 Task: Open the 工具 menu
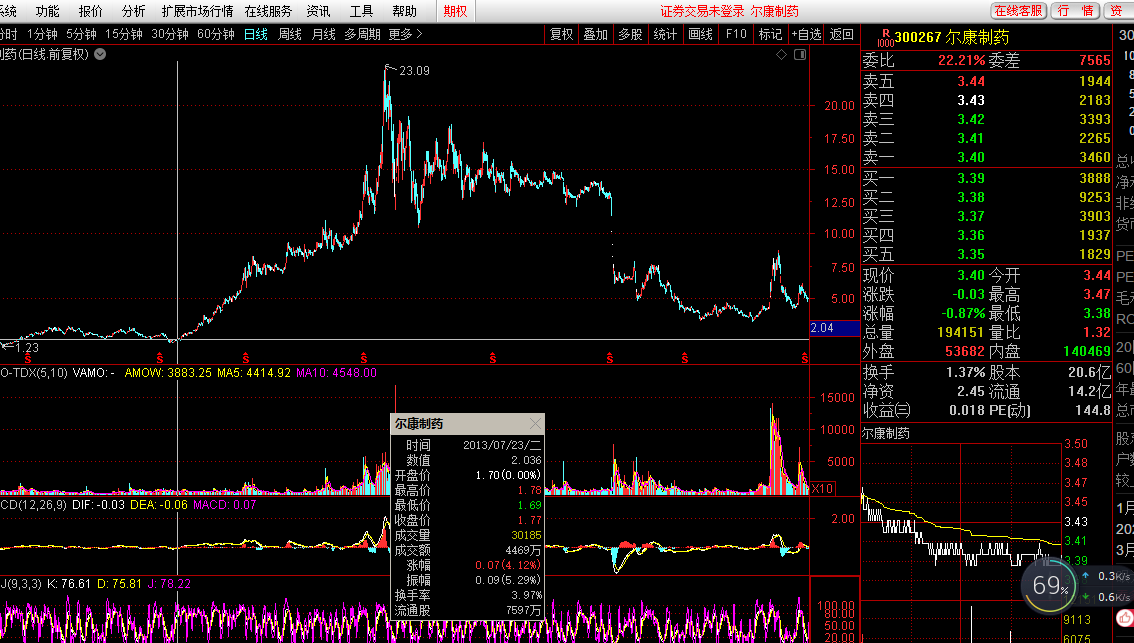click(x=361, y=11)
